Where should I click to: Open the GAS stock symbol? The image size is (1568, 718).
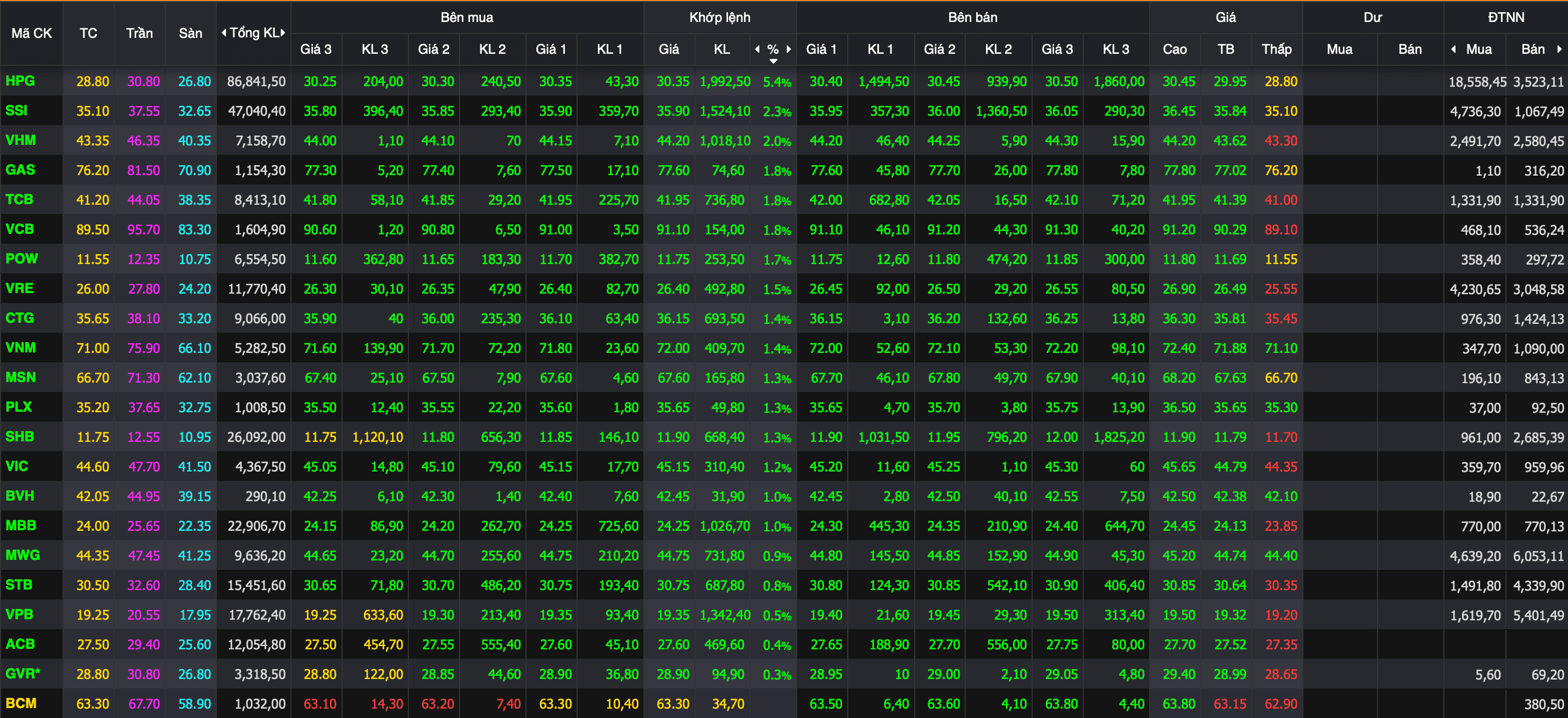20,170
